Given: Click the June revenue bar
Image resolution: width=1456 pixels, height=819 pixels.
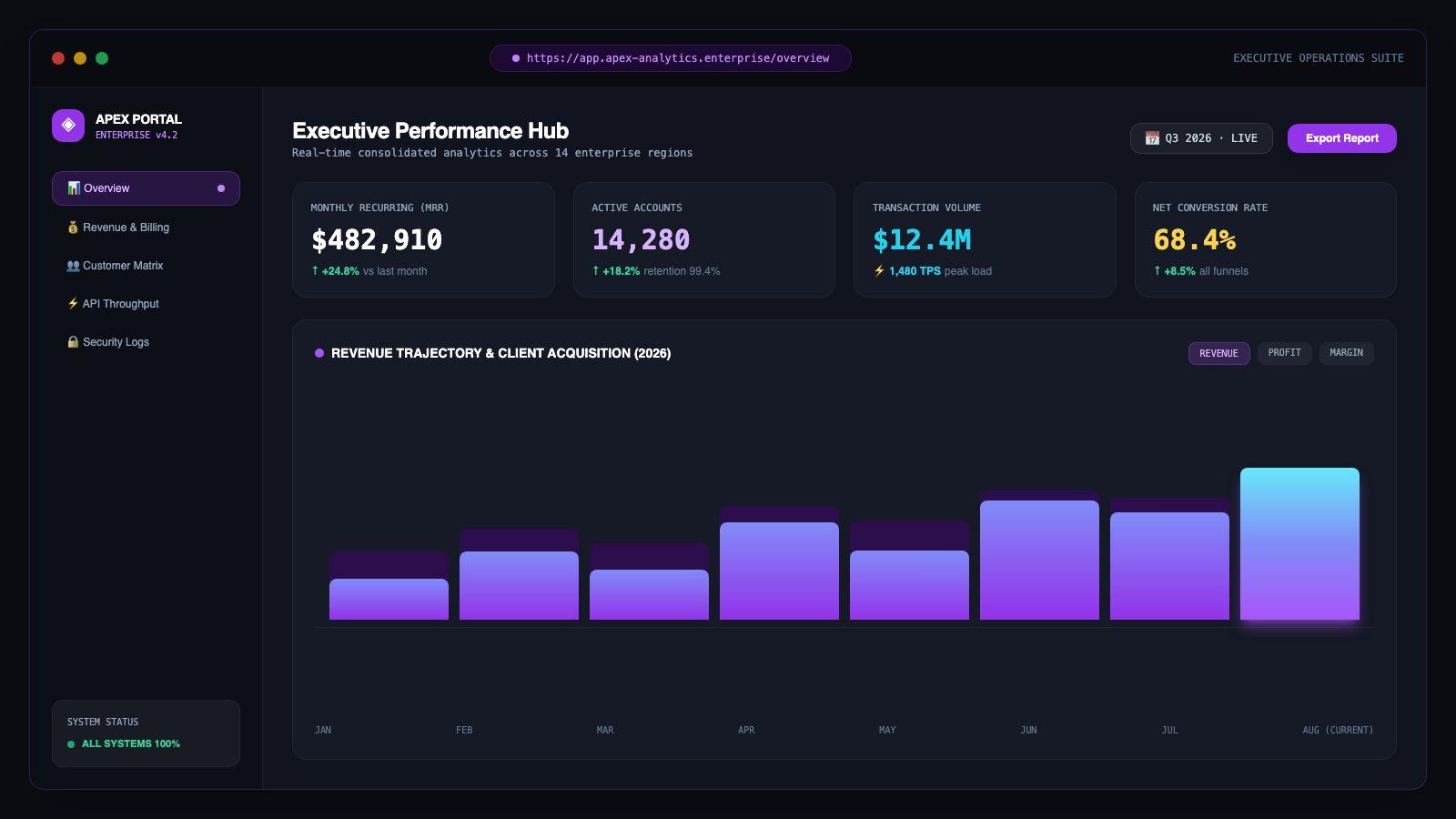Looking at the screenshot, I should [x=1039, y=560].
